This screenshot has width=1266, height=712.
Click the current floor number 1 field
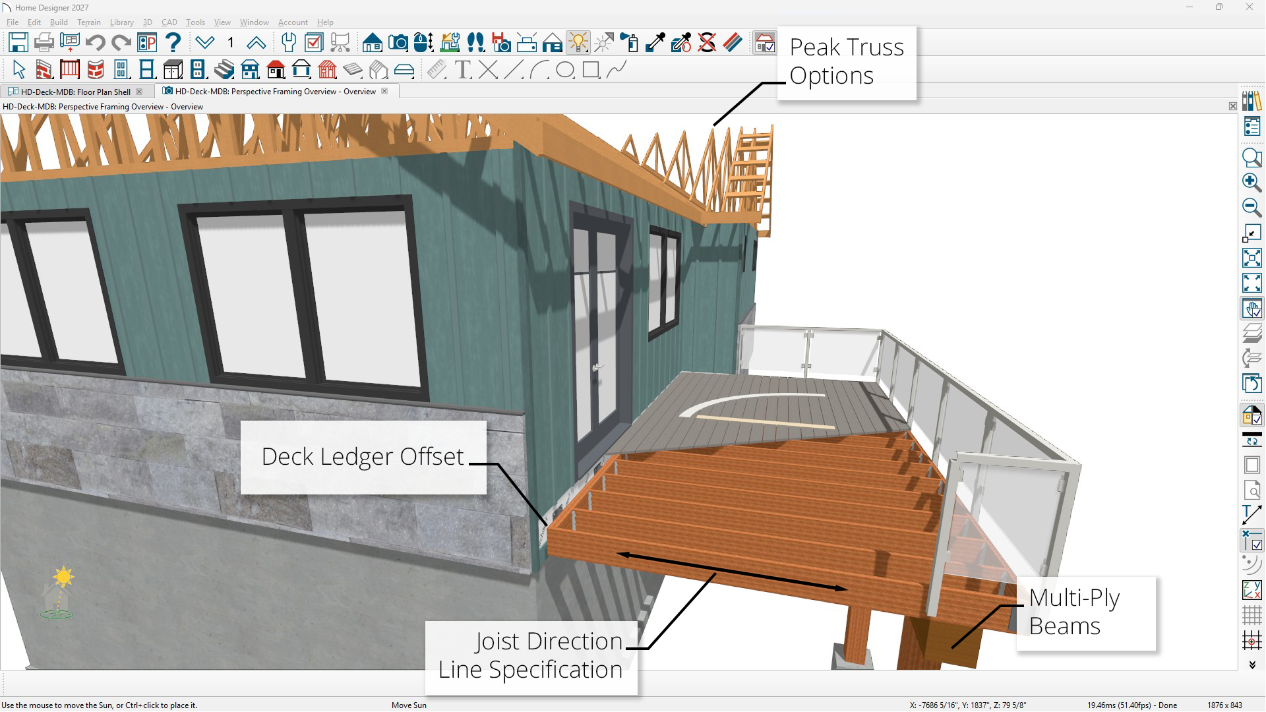pyautogui.click(x=230, y=42)
